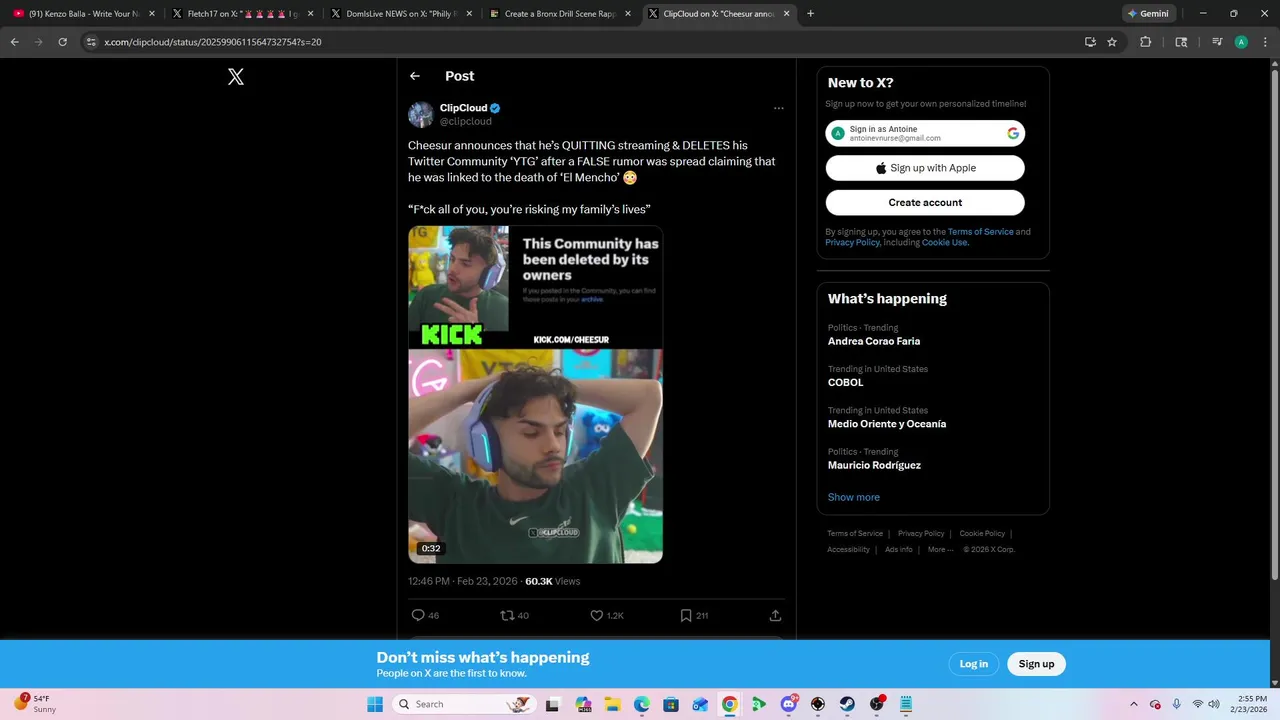Open File Explorer from taskbar
Image resolution: width=1280 pixels, height=720 pixels.
click(612, 704)
